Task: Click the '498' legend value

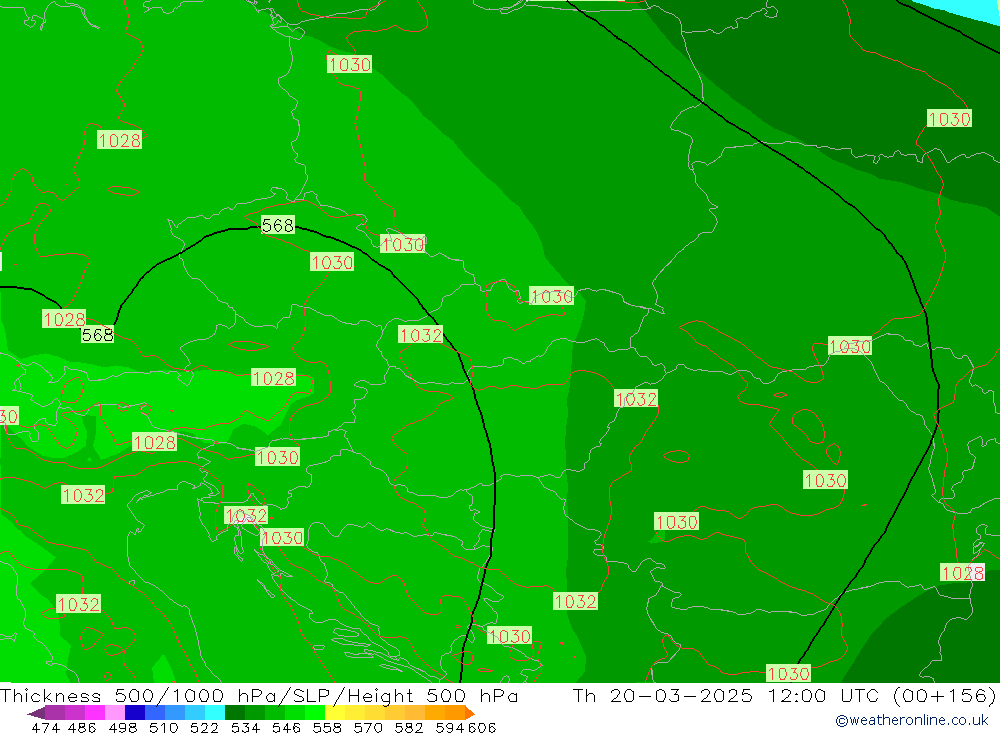Action: tap(123, 727)
